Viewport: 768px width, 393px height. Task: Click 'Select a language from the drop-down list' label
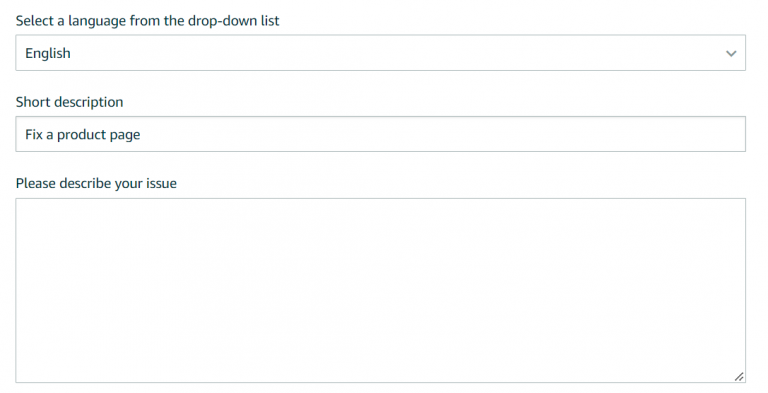147,21
